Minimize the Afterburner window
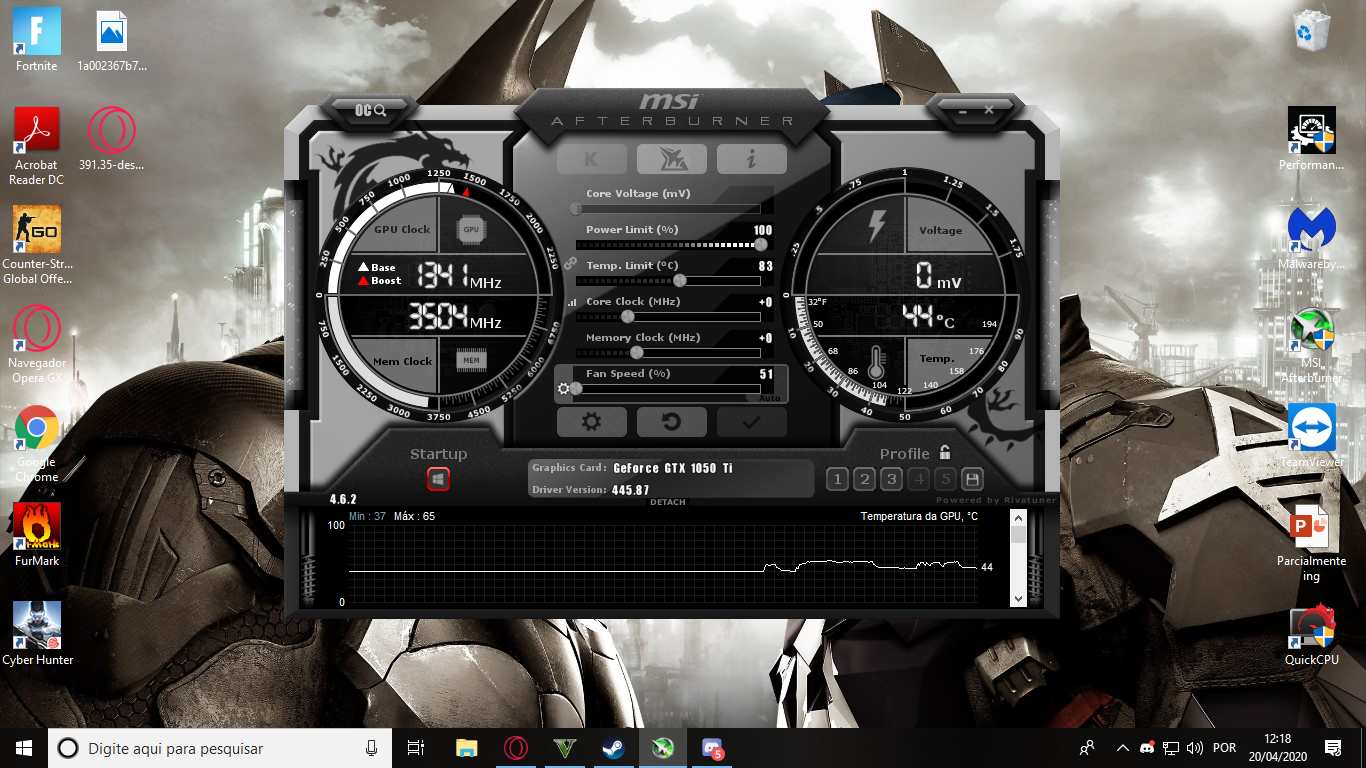1366x768 pixels. [x=963, y=110]
